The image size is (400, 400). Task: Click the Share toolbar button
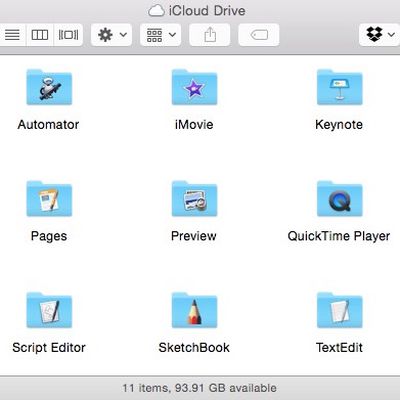tap(210, 35)
